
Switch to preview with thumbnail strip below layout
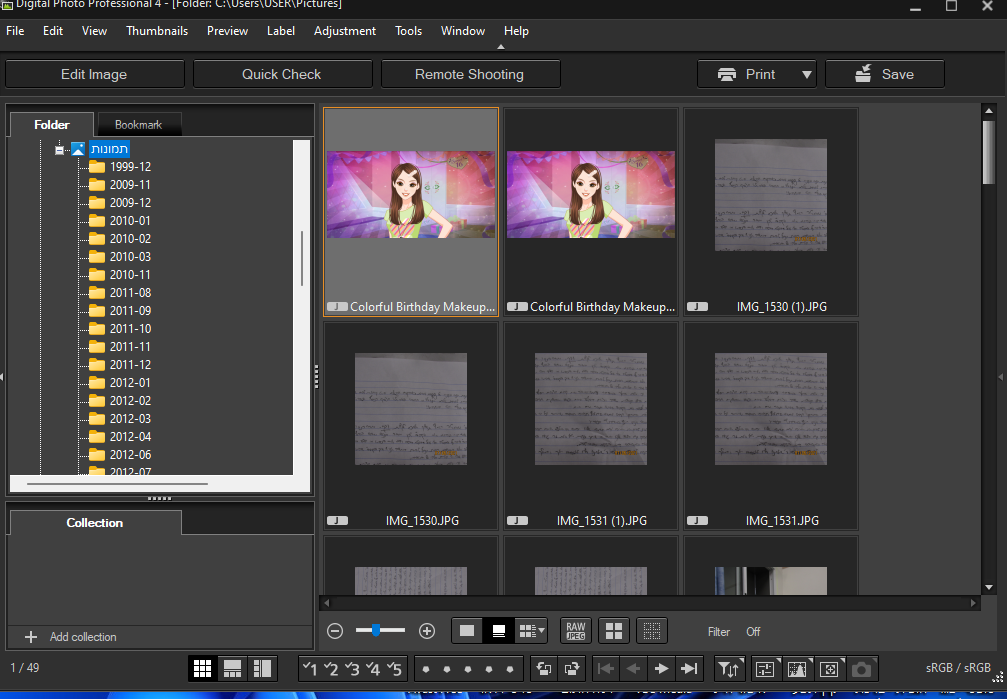pyautogui.click(x=232, y=669)
